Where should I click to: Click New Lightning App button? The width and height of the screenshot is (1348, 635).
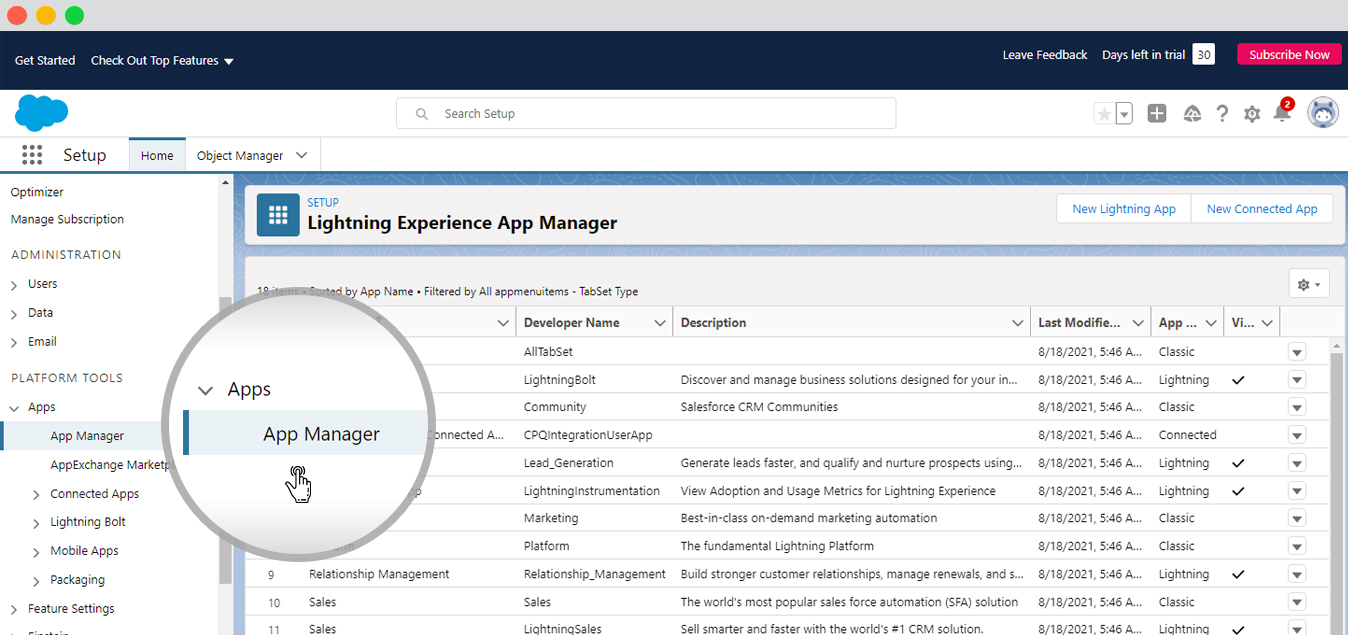[x=1124, y=209]
